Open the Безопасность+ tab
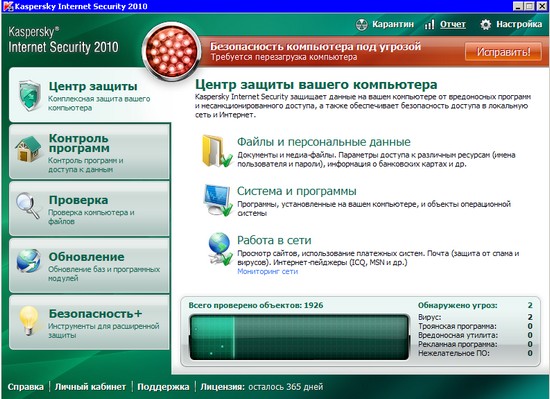This screenshot has width=550, height=399. click(x=90, y=322)
